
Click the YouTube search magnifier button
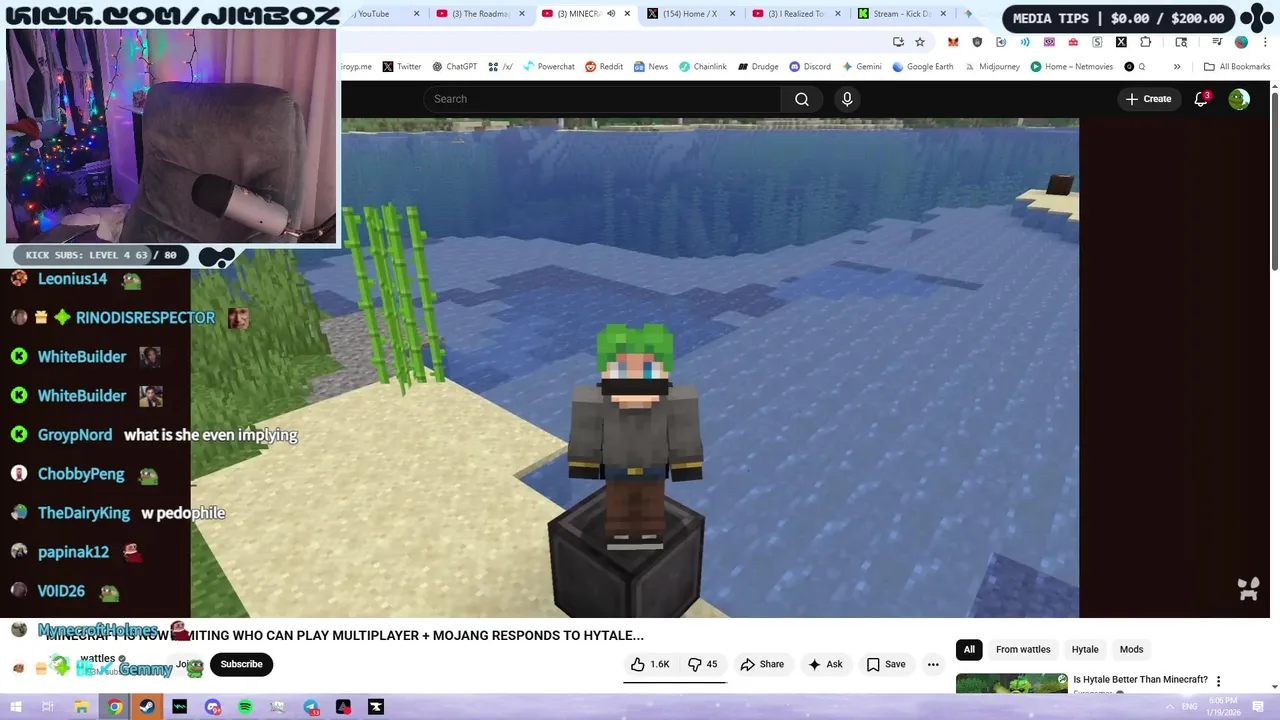click(802, 99)
